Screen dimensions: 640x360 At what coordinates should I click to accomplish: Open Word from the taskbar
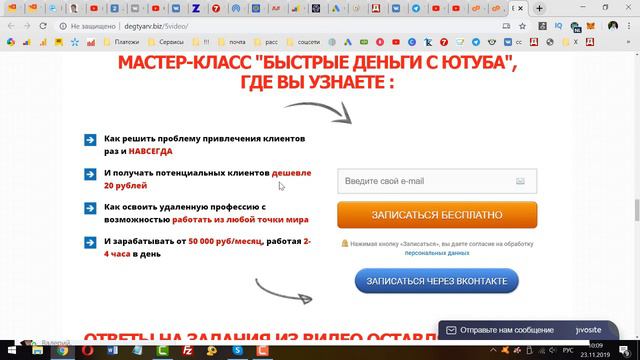click(x=112, y=351)
